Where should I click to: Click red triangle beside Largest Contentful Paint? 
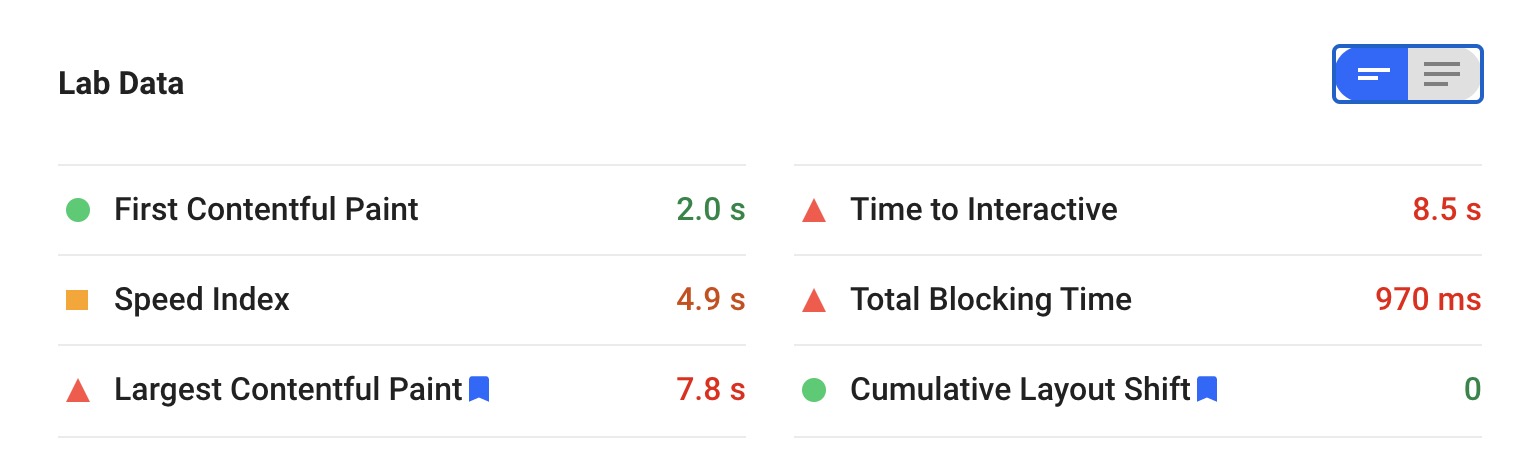point(78,390)
